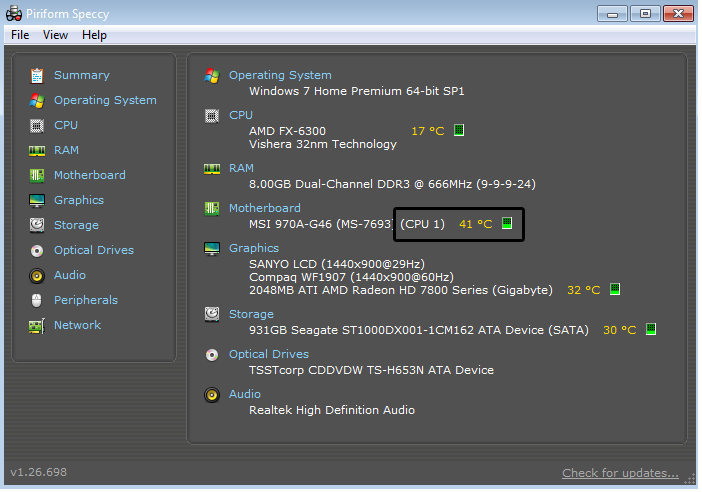Click the hard drive temperature 30 °C
The height and width of the screenshot is (492, 702).
click(x=620, y=330)
